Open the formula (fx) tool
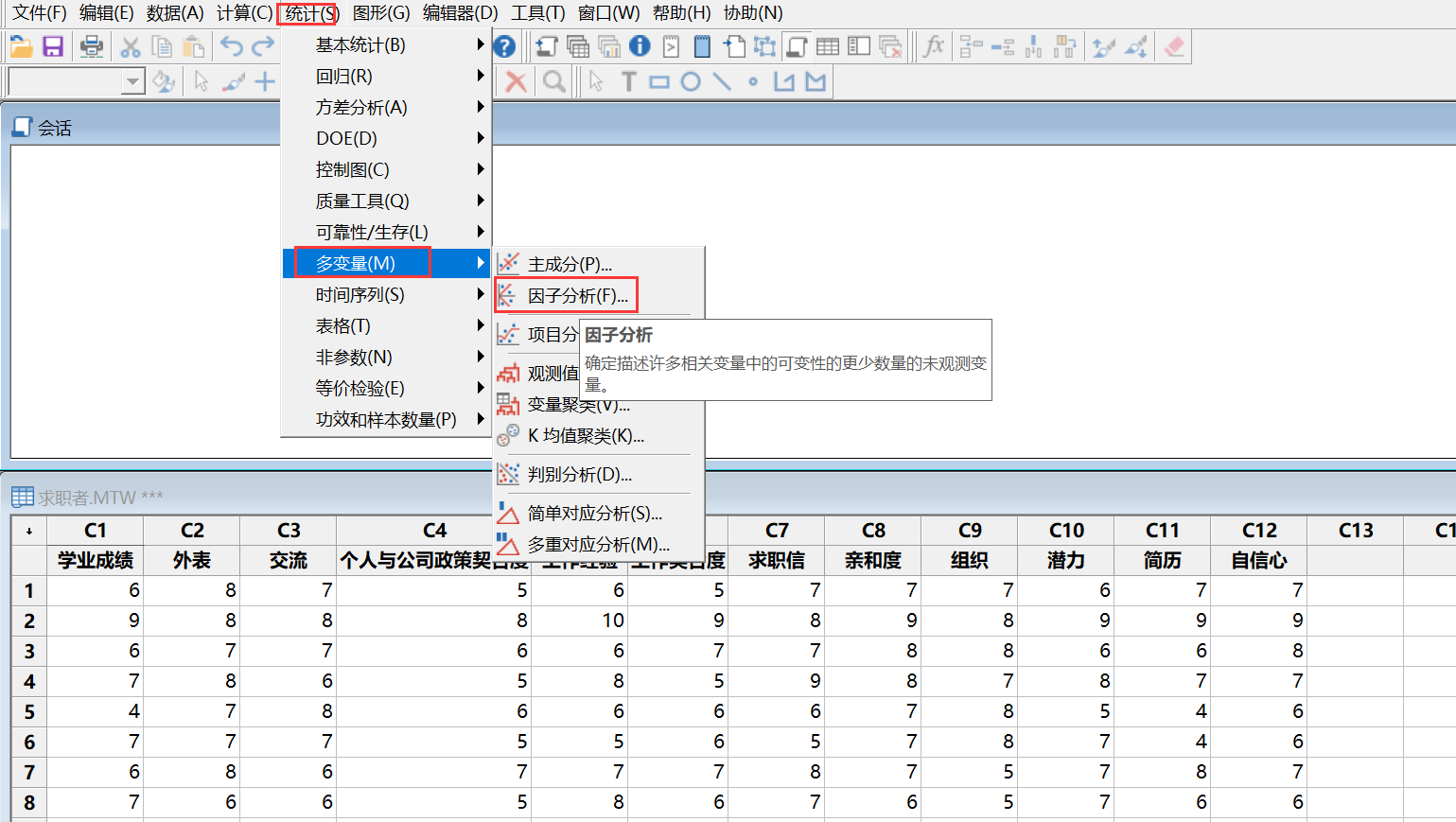The height and width of the screenshot is (822, 1456). (x=932, y=45)
